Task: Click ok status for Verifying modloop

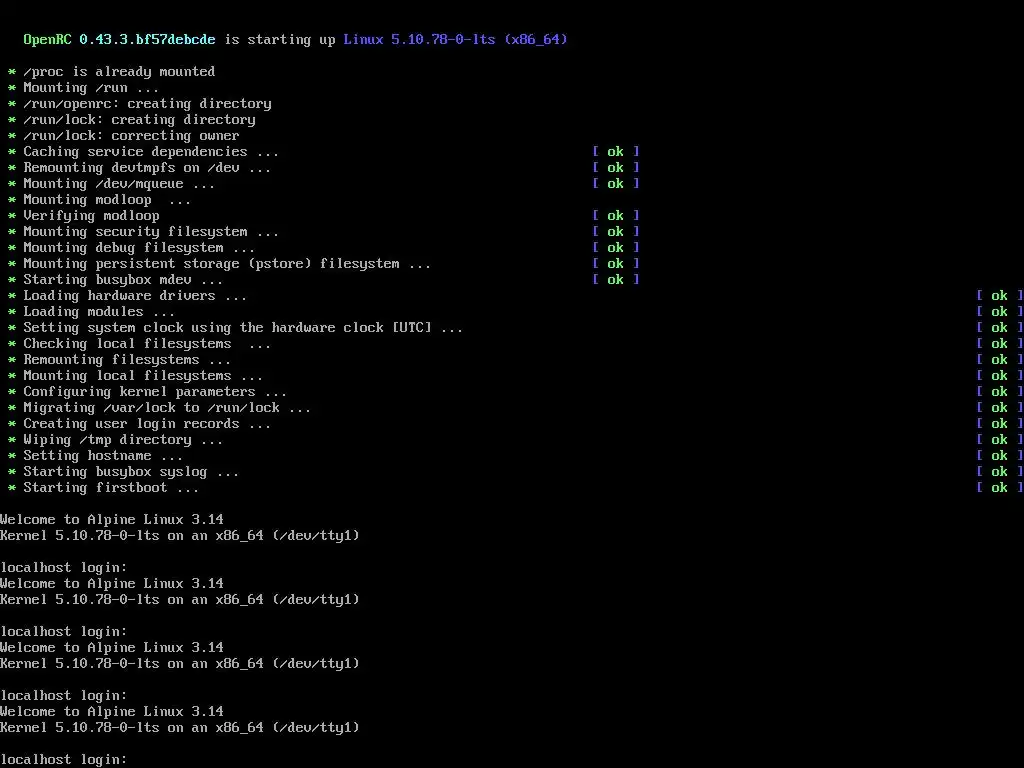Action: (x=616, y=216)
